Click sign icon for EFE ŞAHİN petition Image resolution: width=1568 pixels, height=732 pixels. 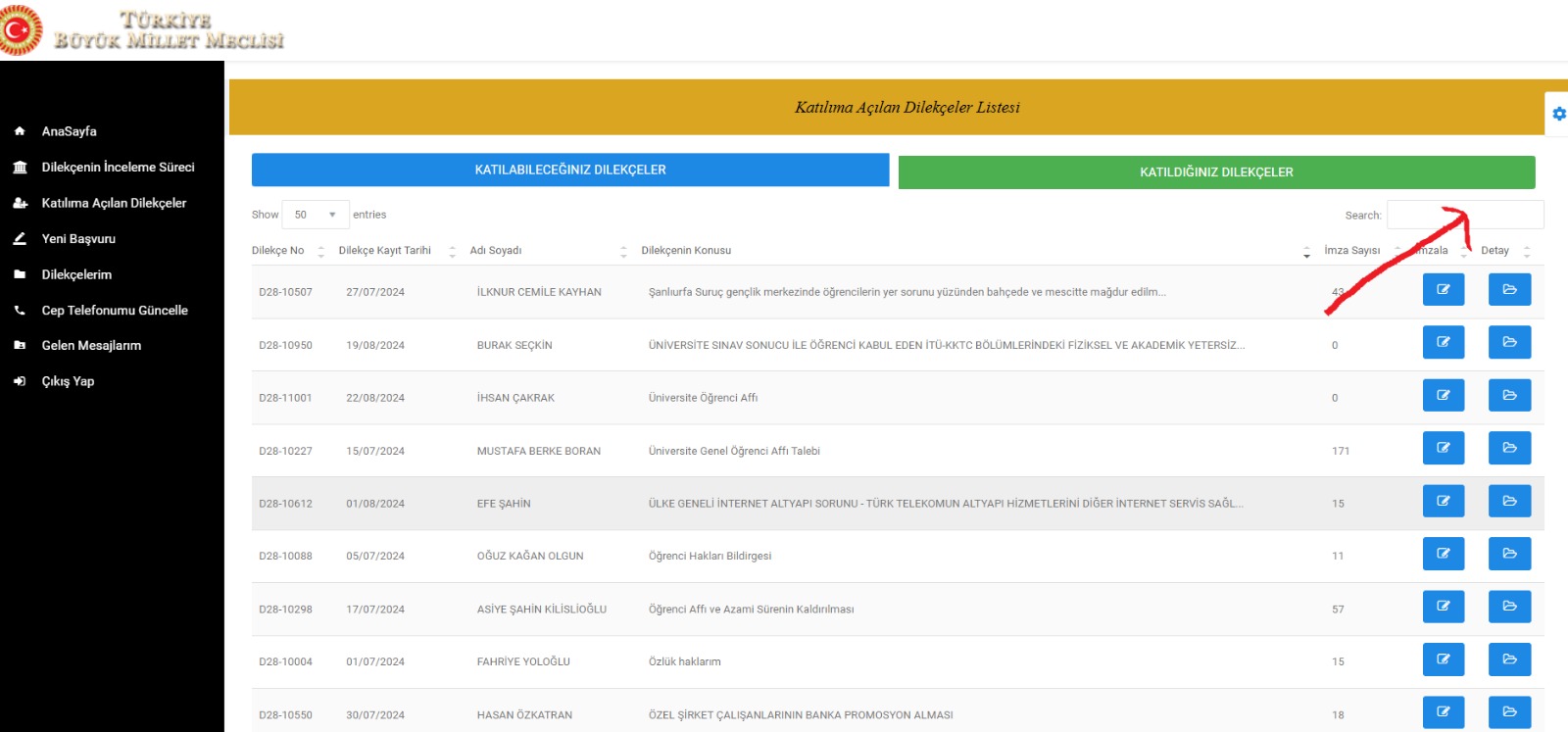tap(1443, 502)
